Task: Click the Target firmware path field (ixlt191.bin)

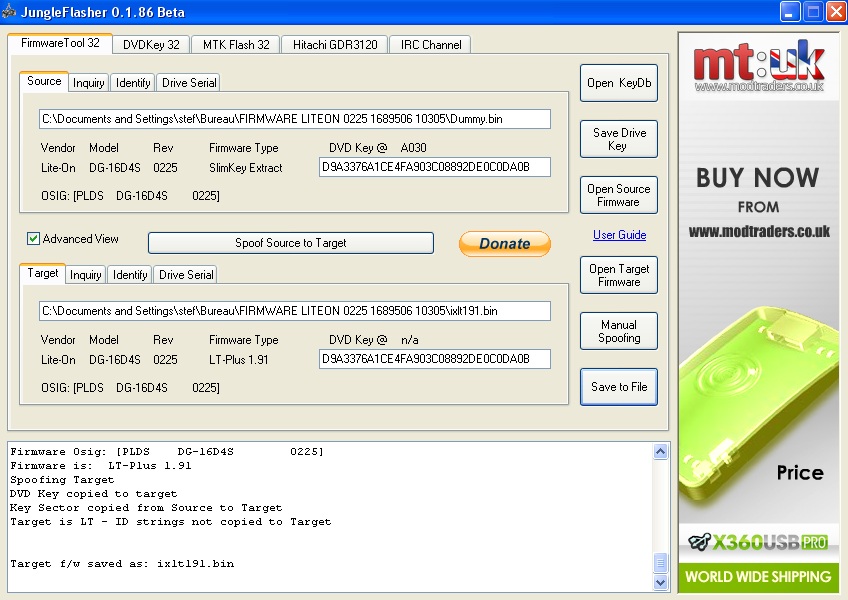Action: tap(295, 311)
